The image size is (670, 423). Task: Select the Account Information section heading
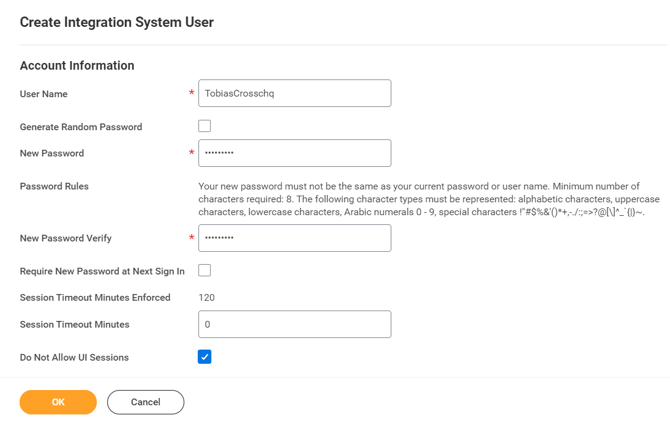pos(77,66)
